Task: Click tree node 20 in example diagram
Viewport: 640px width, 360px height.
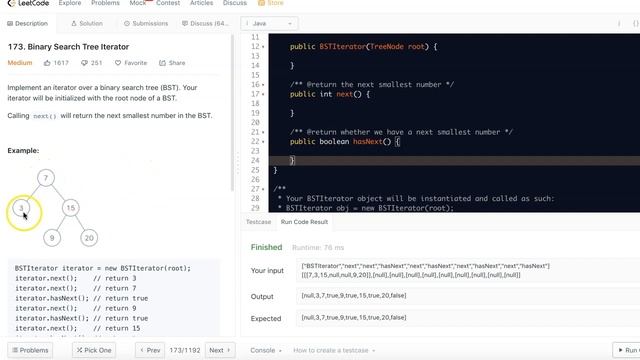Action: point(89,238)
